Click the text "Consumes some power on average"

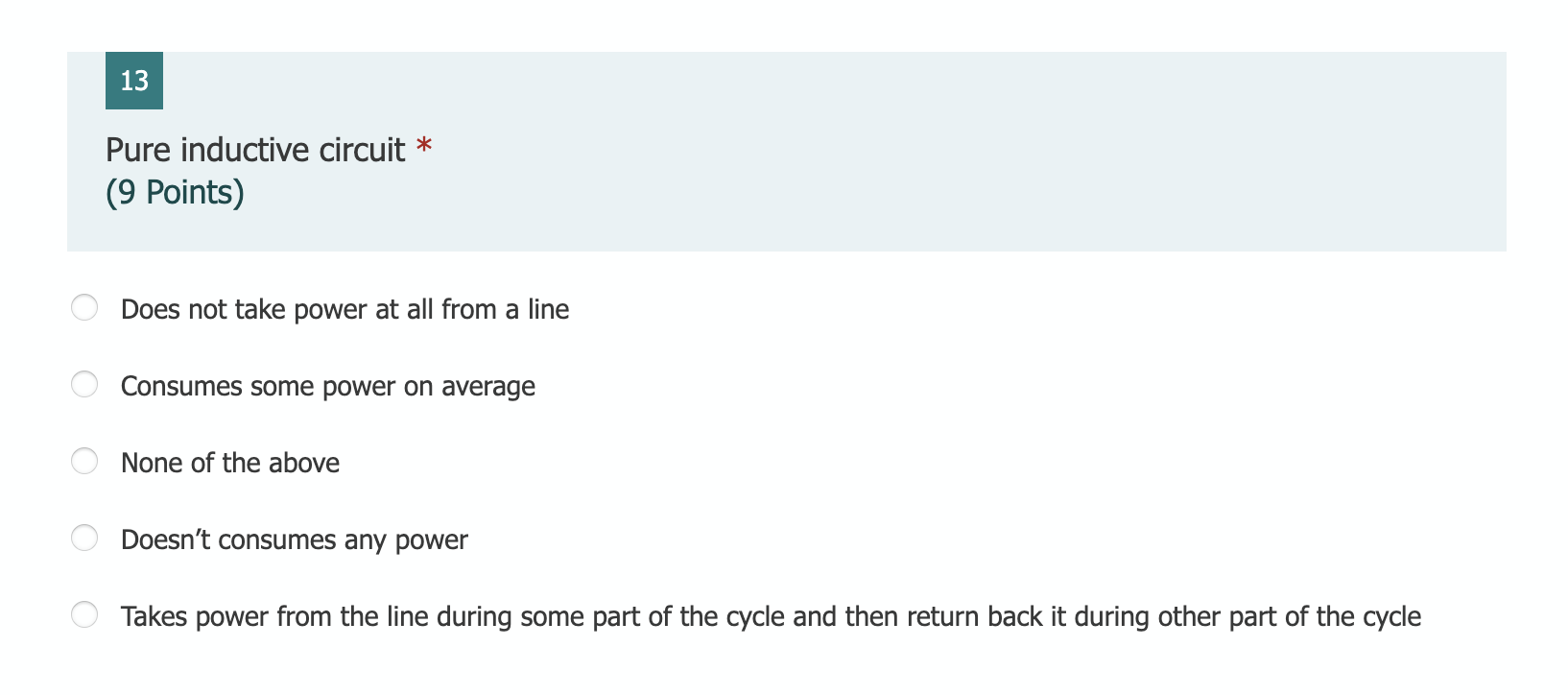click(327, 386)
